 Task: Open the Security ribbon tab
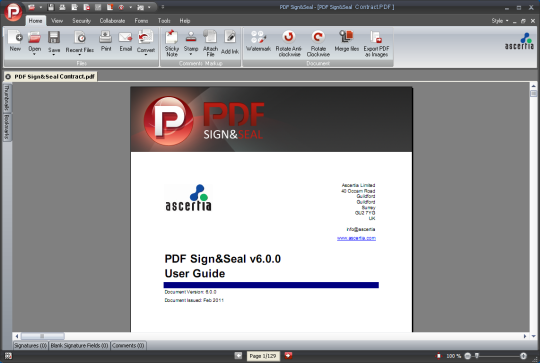point(81,21)
